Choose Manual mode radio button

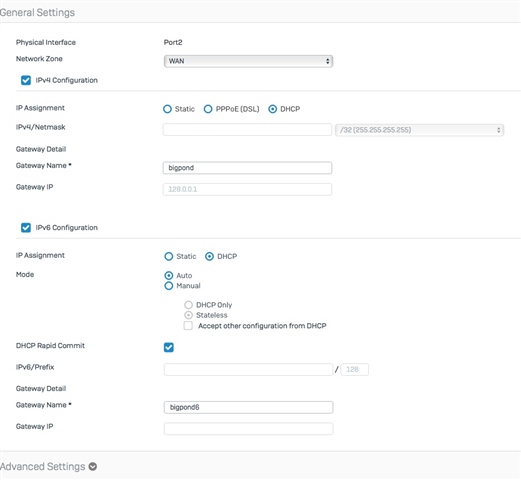point(169,286)
